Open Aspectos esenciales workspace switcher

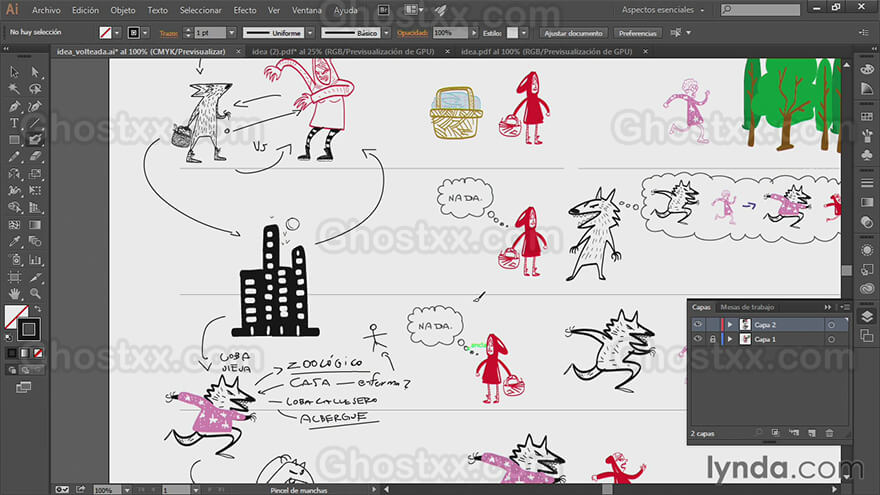click(662, 10)
